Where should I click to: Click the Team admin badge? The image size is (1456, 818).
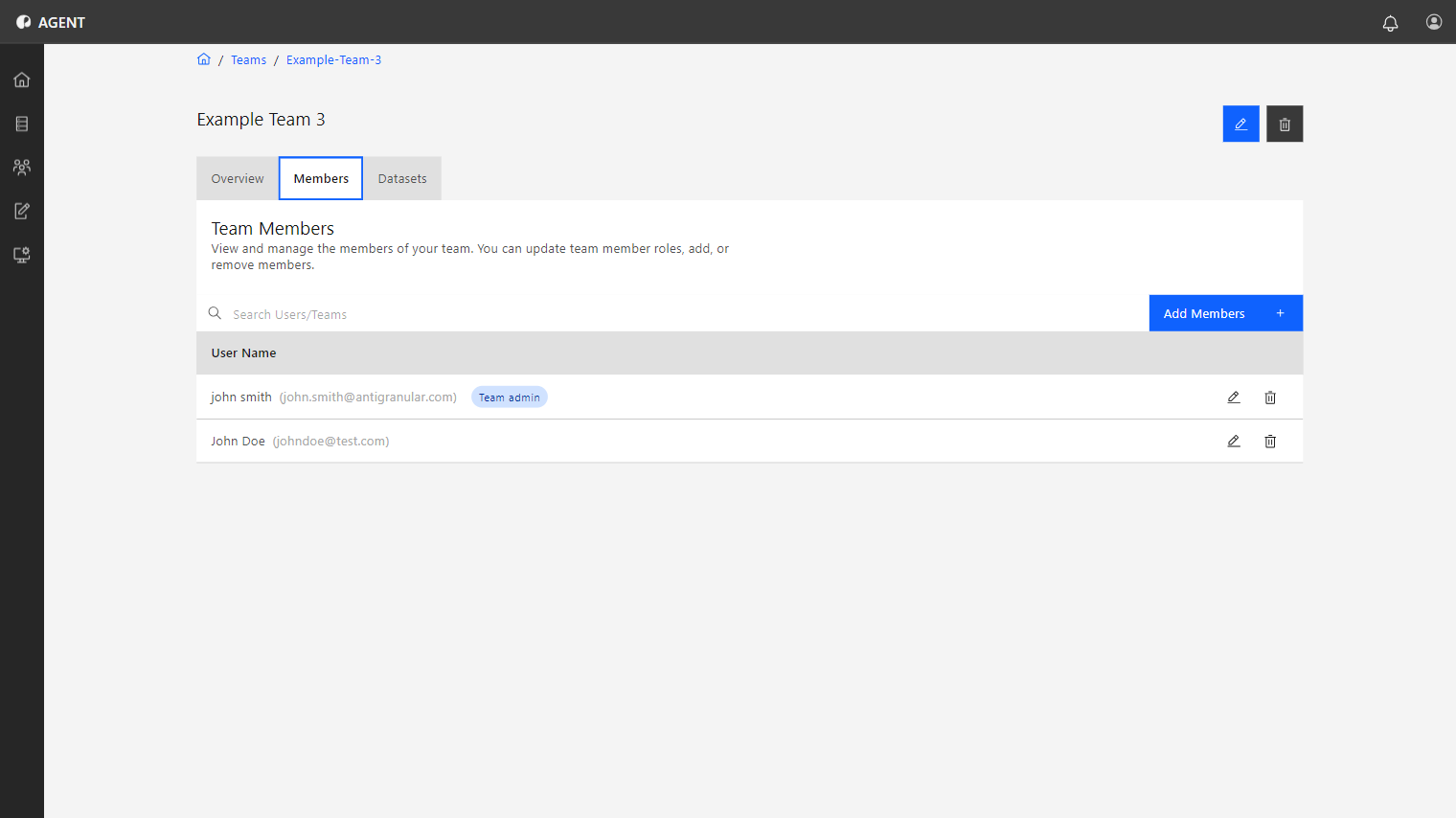coord(510,398)
